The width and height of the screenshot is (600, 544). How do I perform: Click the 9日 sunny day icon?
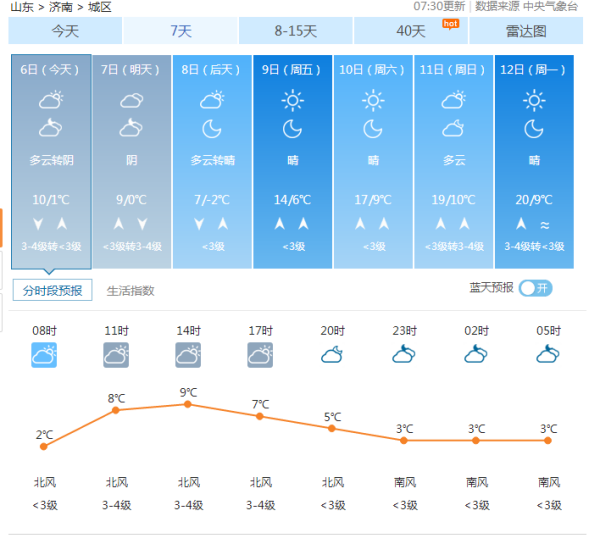coord(293,101)
